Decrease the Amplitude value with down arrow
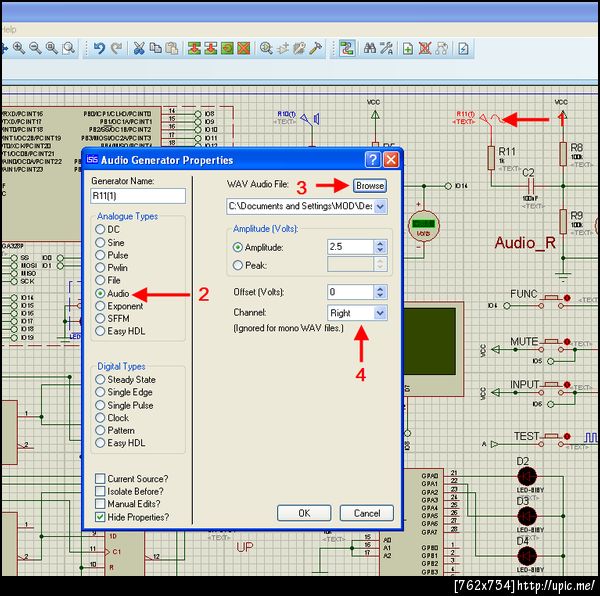600x596 pixels. pos(380,250)
